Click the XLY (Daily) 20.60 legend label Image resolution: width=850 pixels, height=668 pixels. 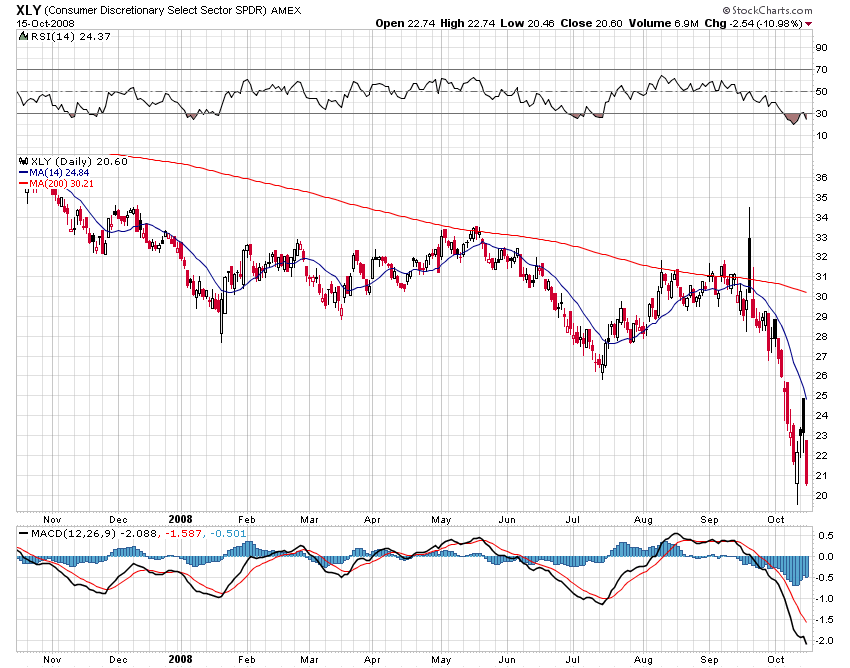point(79,161)
